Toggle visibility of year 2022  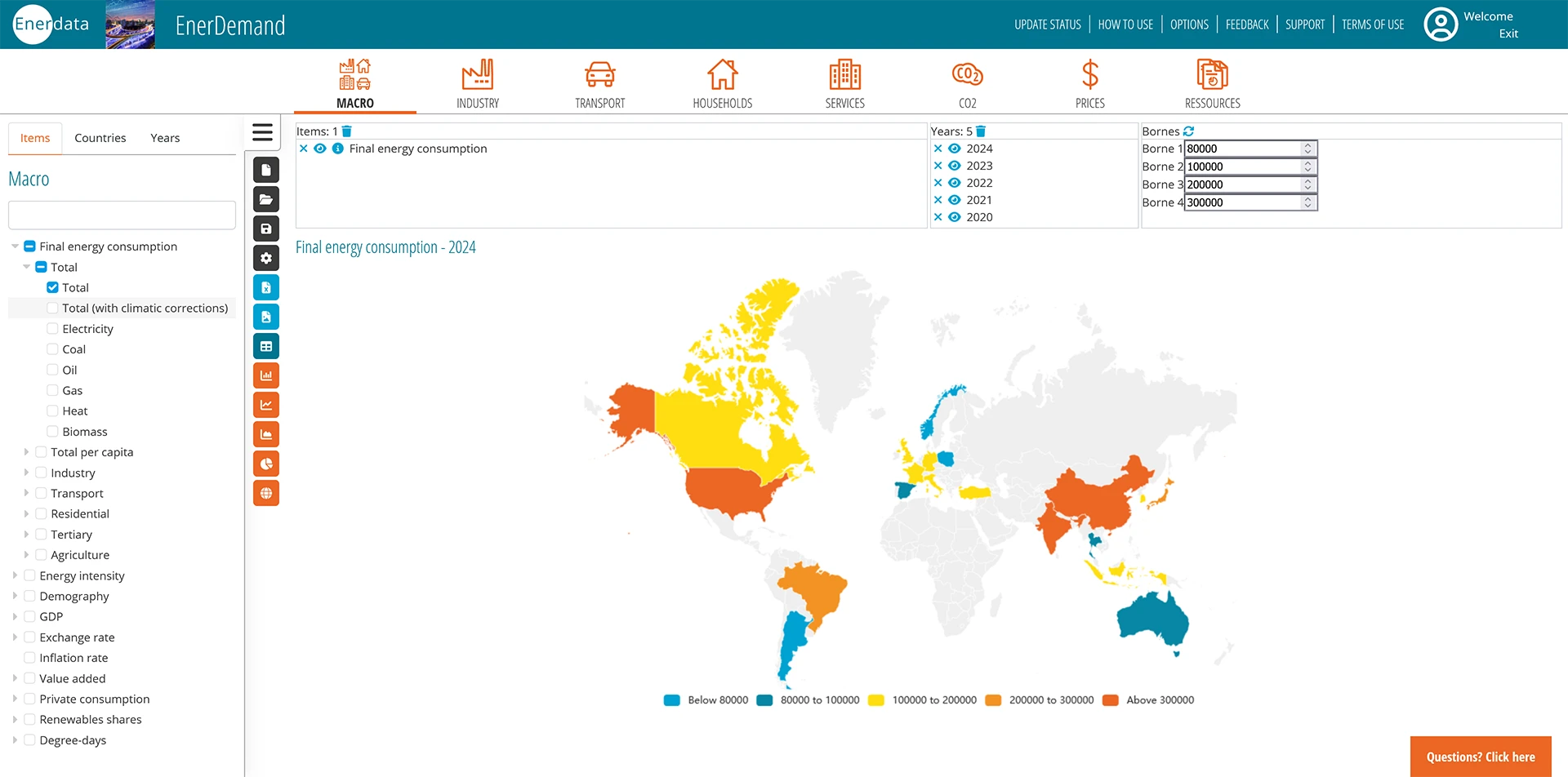pyautogui.click(x=954, y=183)
